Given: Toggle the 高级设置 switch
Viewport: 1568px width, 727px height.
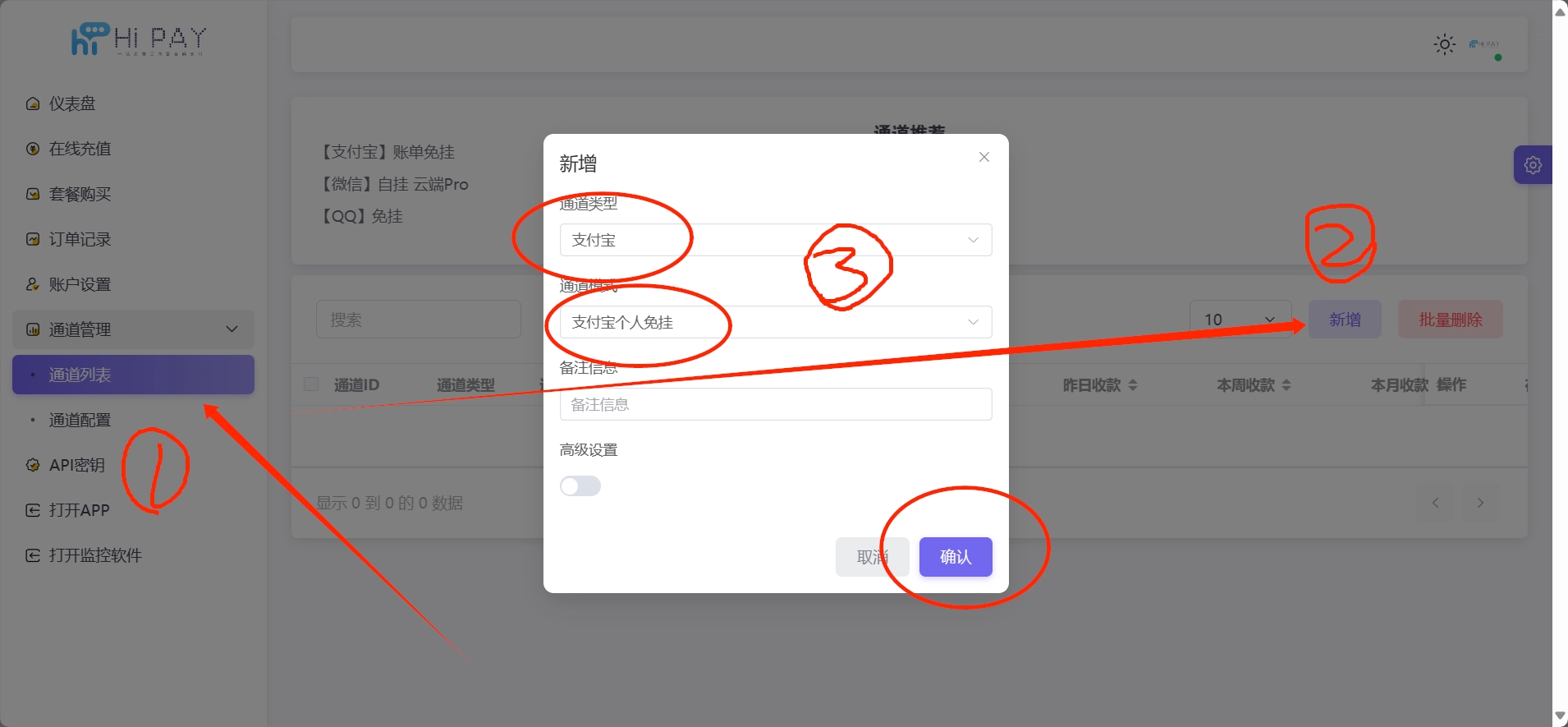Looking at the screenshot, I should 580,486.
